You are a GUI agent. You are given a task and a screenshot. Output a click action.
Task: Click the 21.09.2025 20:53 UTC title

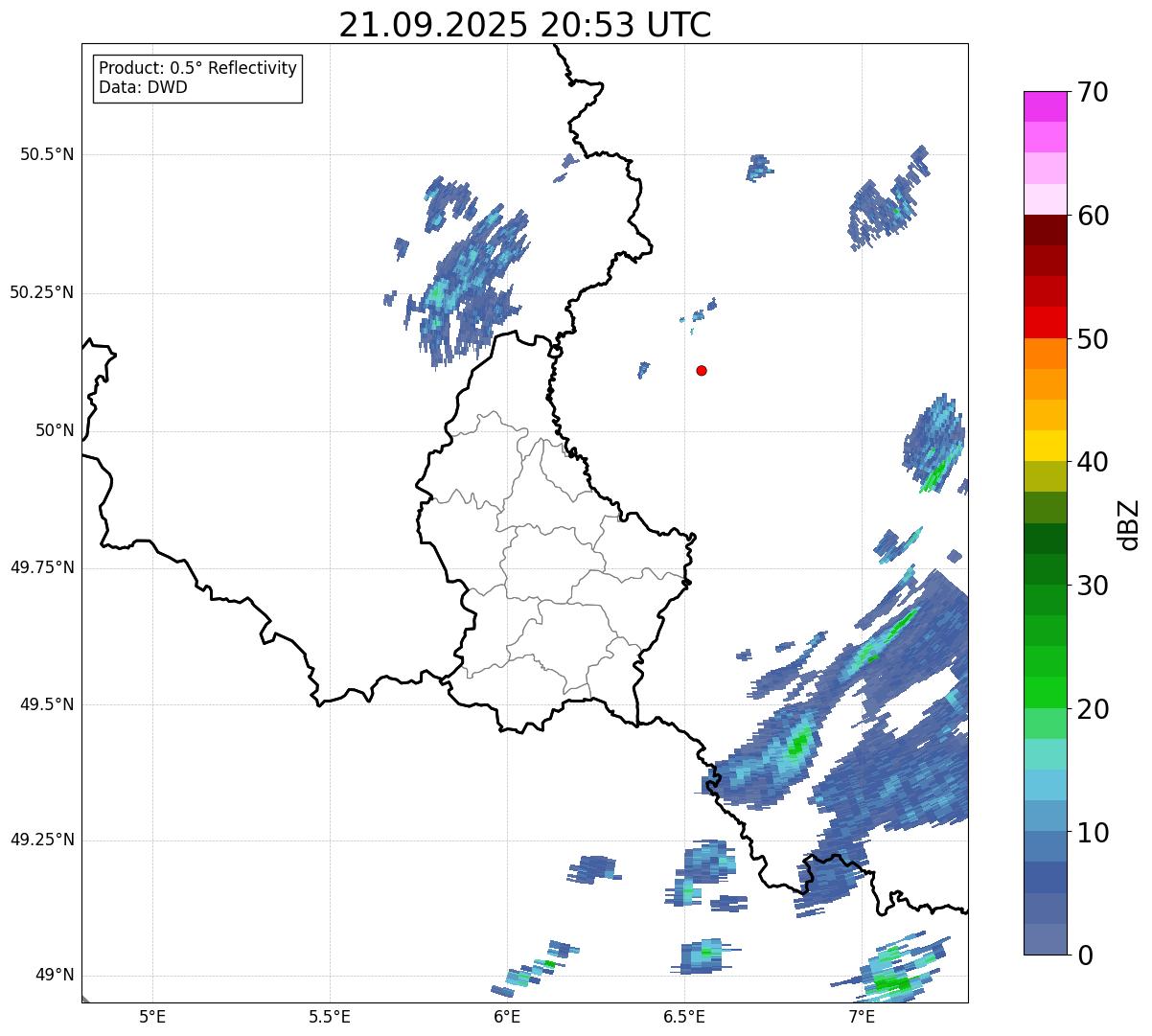tap(525, 25)
